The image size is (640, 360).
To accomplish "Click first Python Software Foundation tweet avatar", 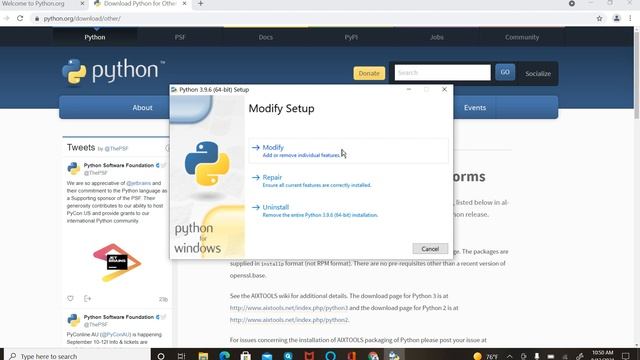I will 73,168.
